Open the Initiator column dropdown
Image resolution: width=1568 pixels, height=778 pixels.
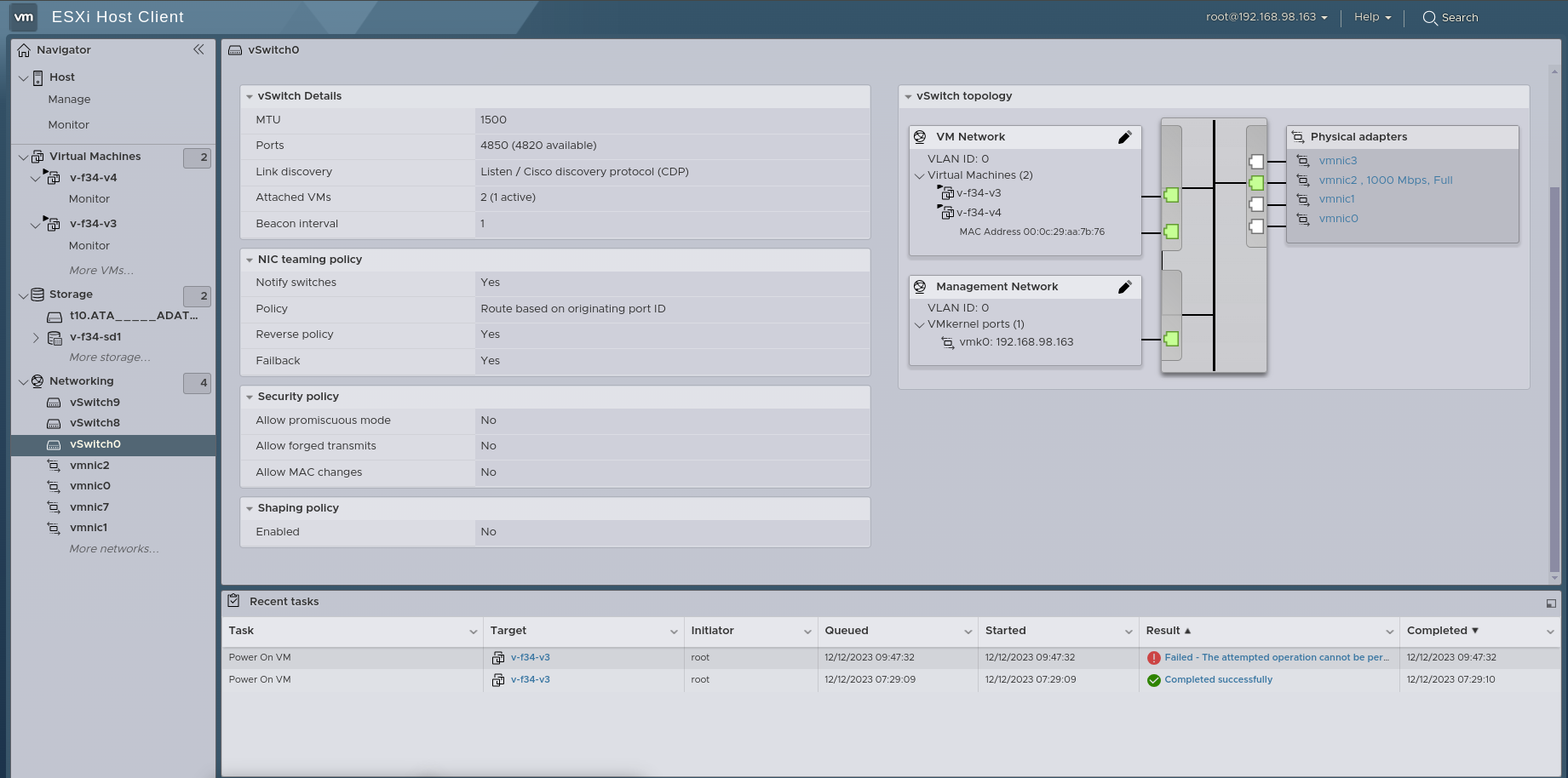tap(807, 632)
